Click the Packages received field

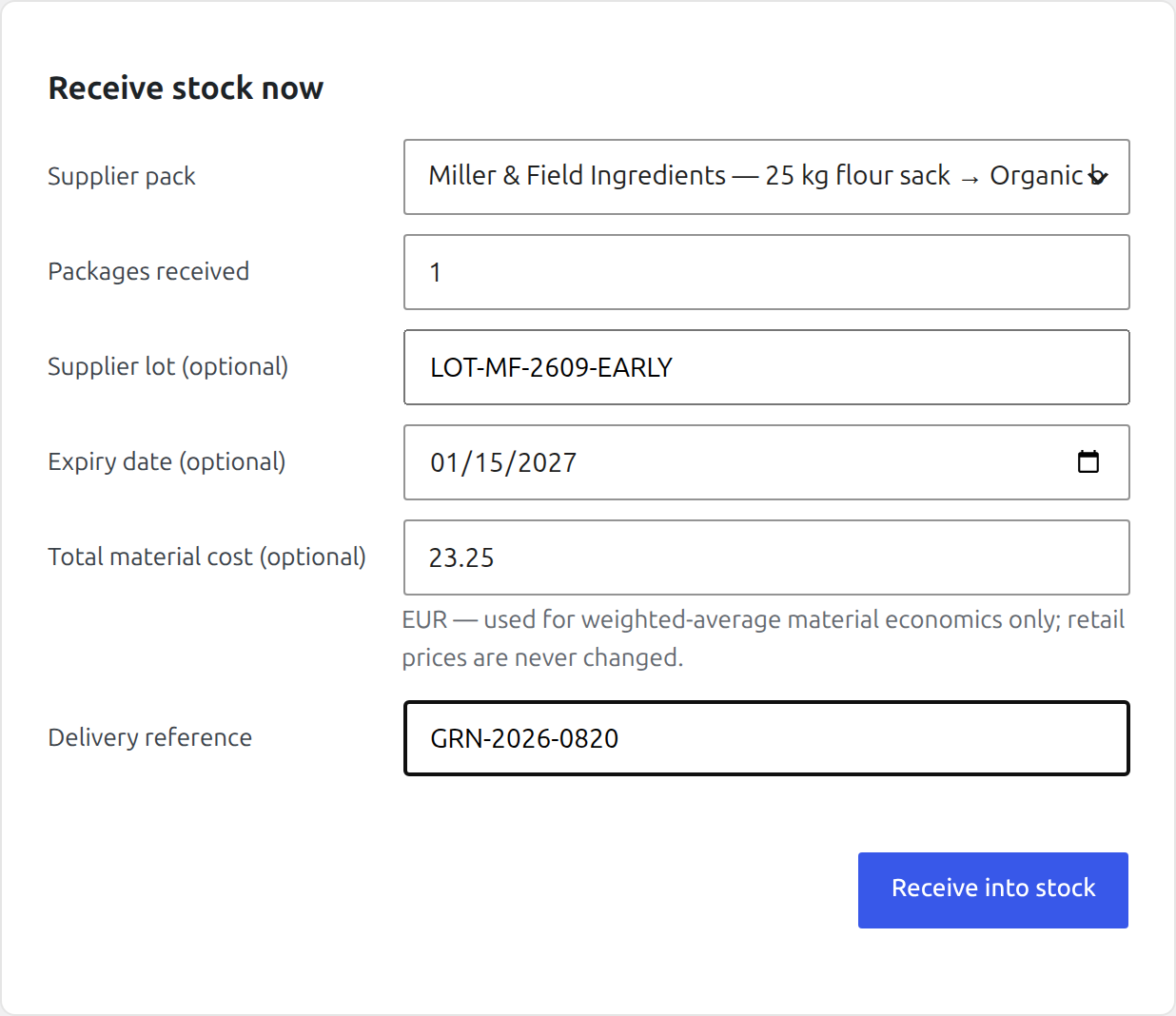point(766,272)
